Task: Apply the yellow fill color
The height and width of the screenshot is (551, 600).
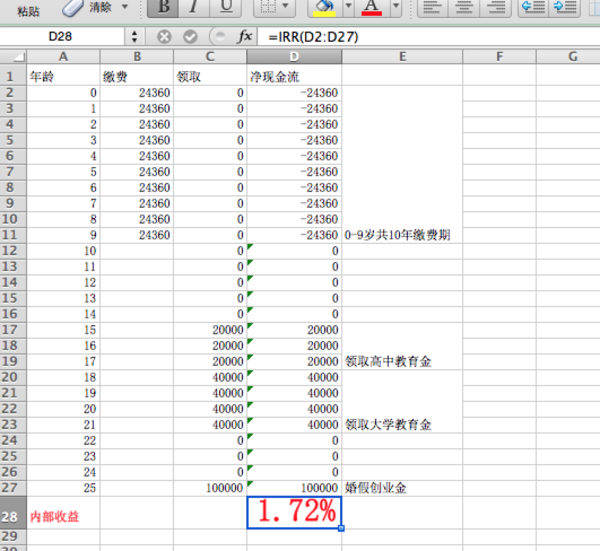Action: (x=324, y=8)
